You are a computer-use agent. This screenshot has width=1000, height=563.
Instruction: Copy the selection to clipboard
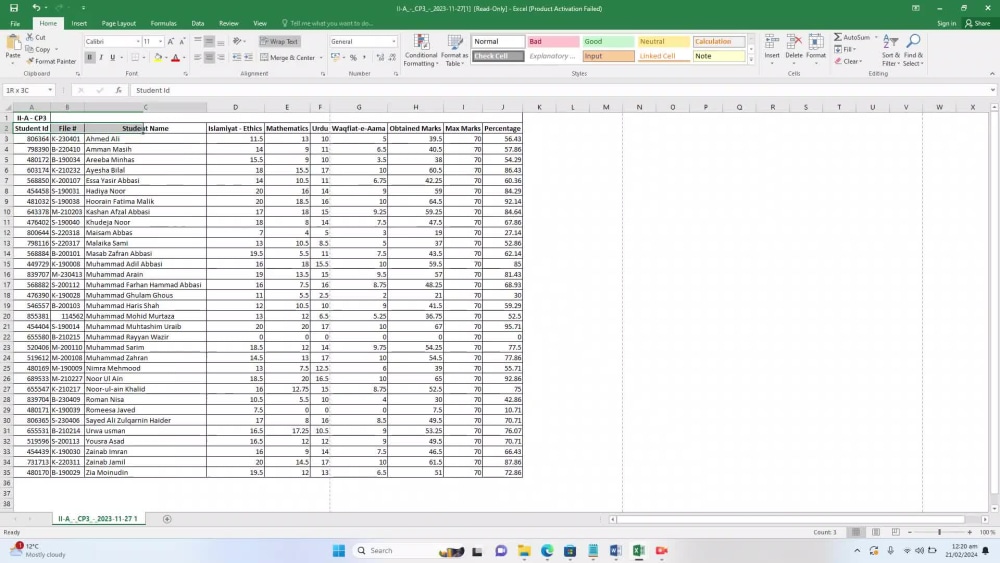pos(39,49)
